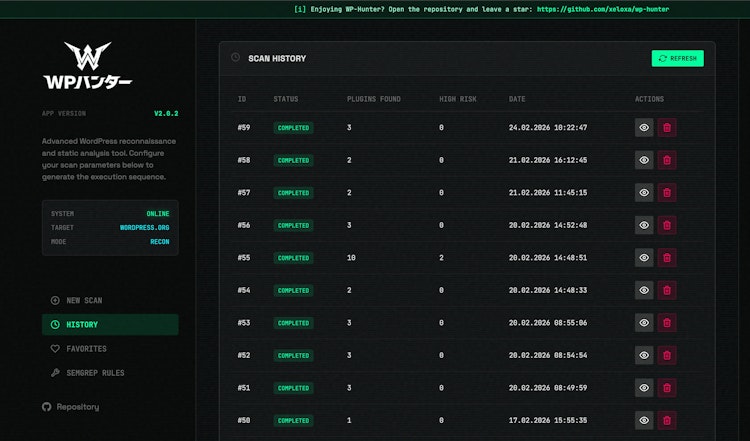The height and width of the screenshot is (441, 750).
Task: Open the eye icon for scan #57
Action: pyautogui.click(x=644, y=193)
